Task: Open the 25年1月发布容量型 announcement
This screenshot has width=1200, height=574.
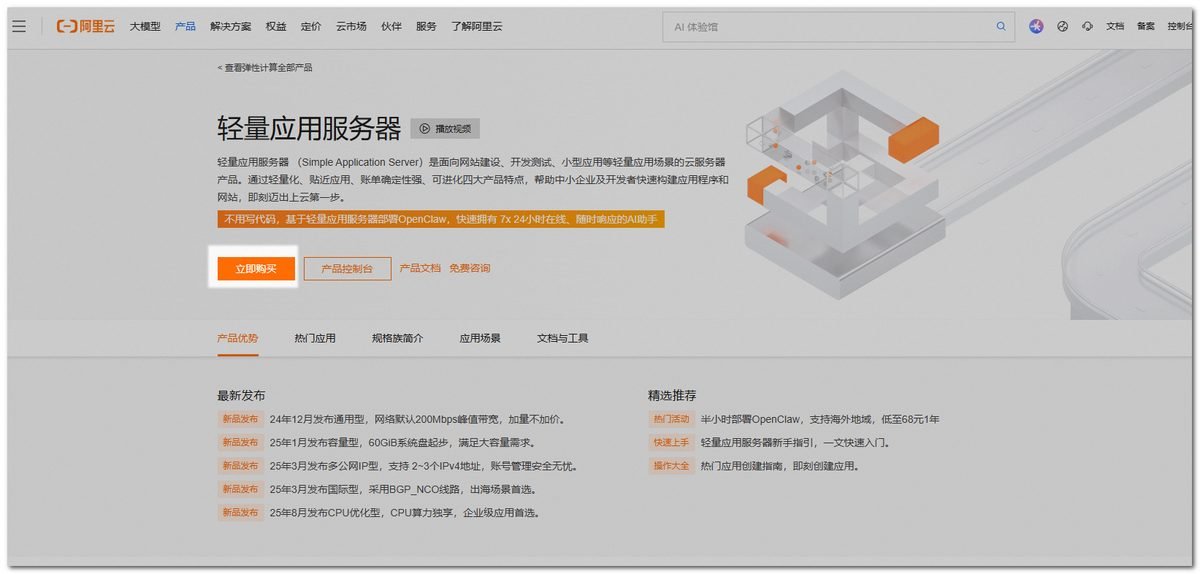Action: (403, 442)
